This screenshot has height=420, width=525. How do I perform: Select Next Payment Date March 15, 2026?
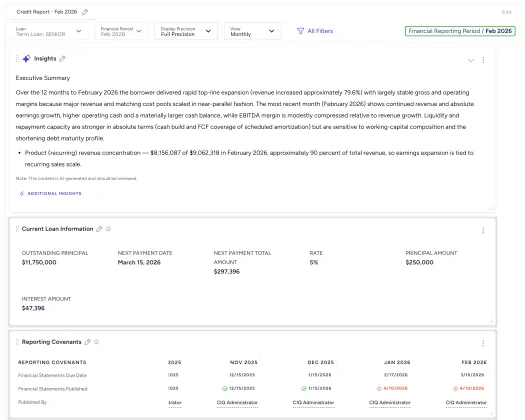pos(139,263)
